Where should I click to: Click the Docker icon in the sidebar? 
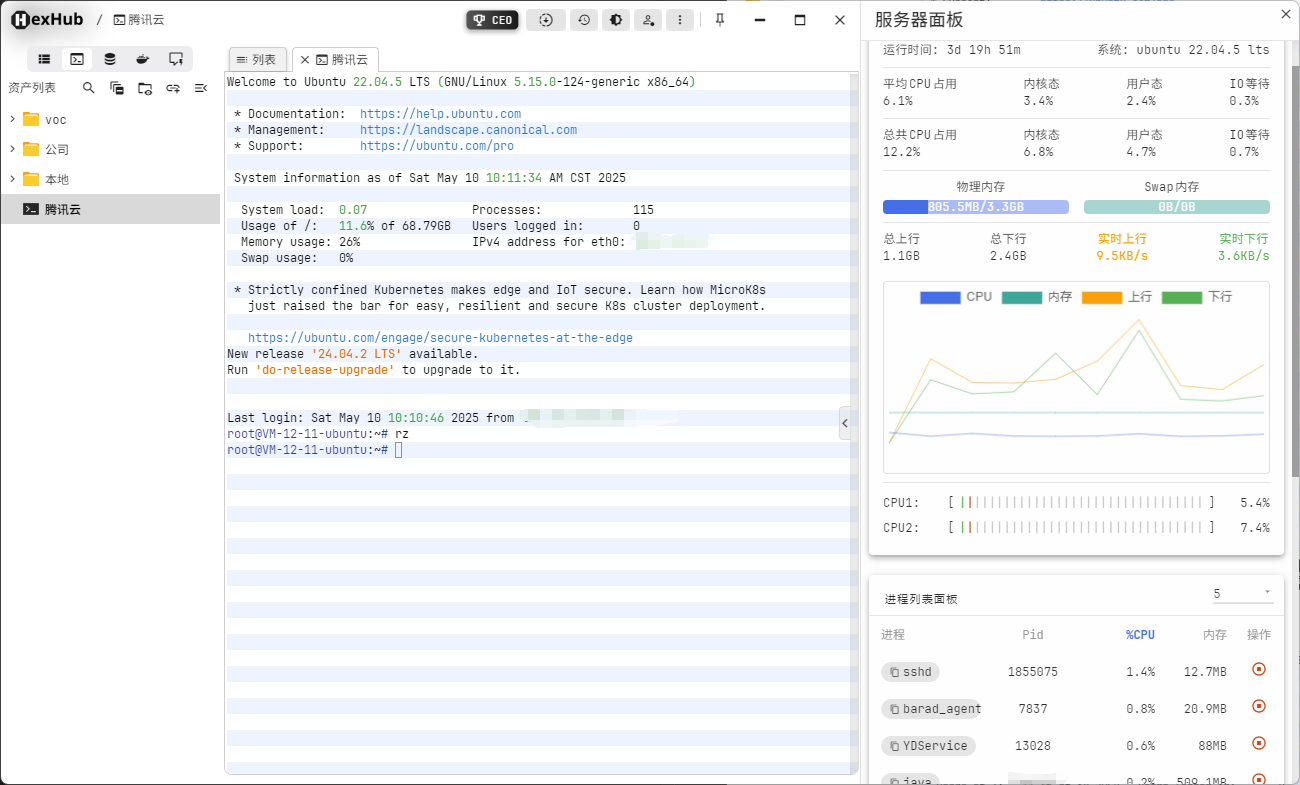pos(143,59)
